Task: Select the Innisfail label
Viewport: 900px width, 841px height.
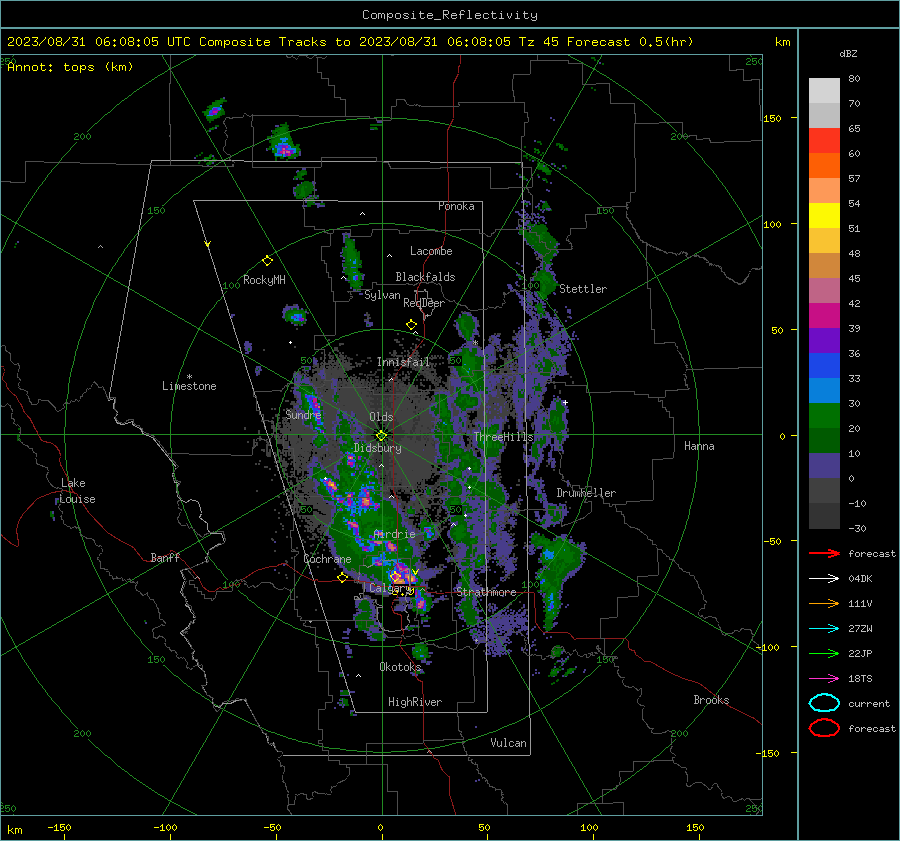Action: click(x=403, y=362)
